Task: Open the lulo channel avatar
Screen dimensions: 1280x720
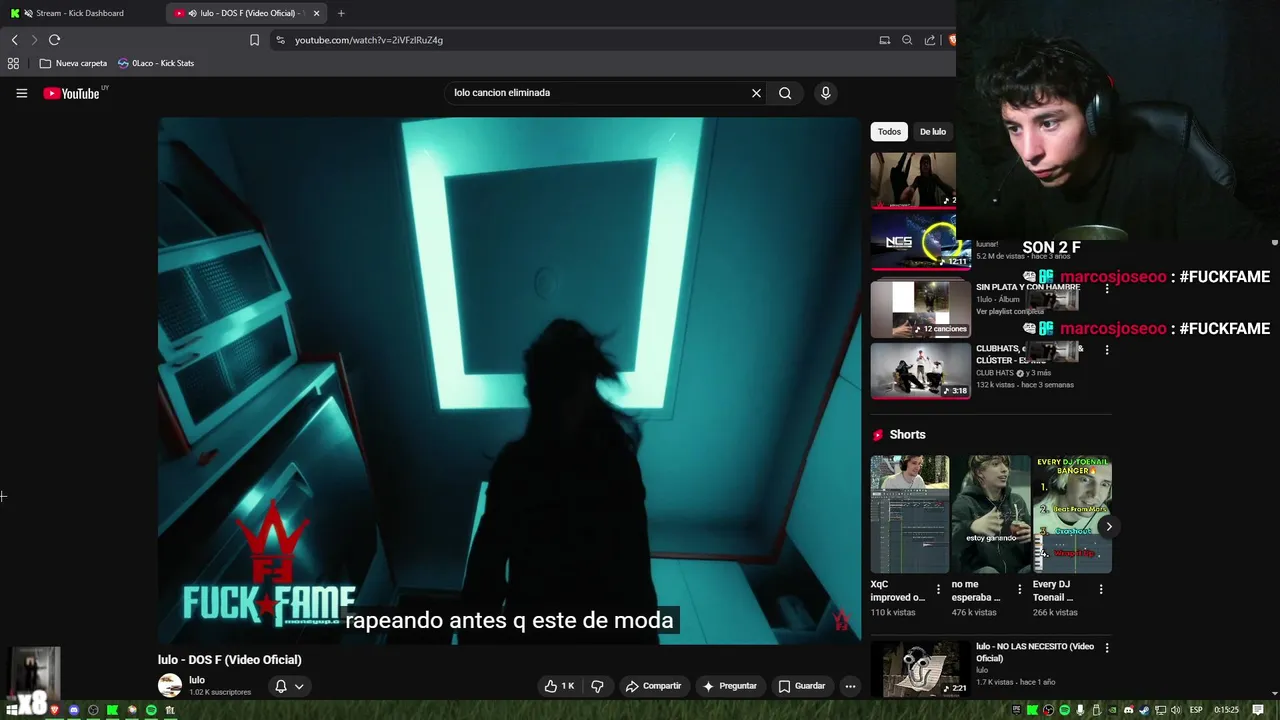Action: click(170, 685)
